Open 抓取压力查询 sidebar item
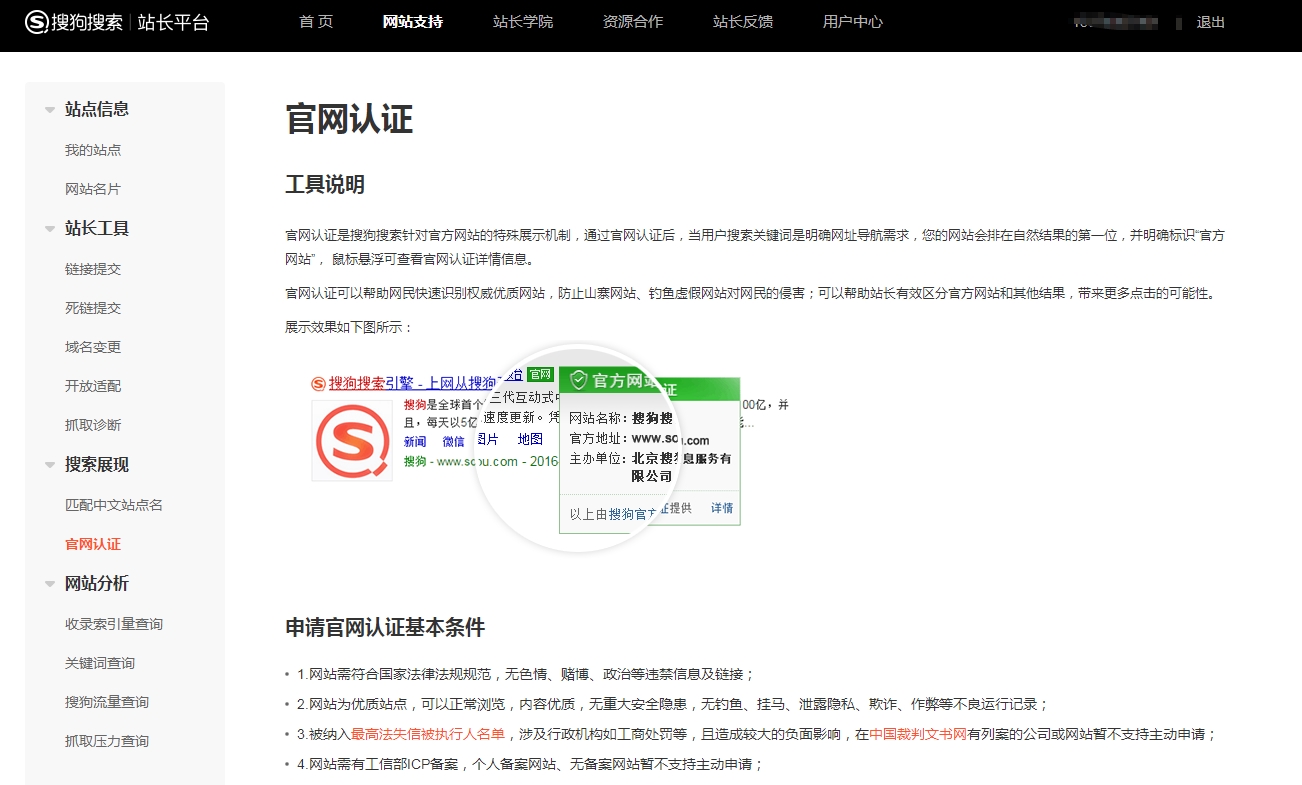 click(107, 741)
